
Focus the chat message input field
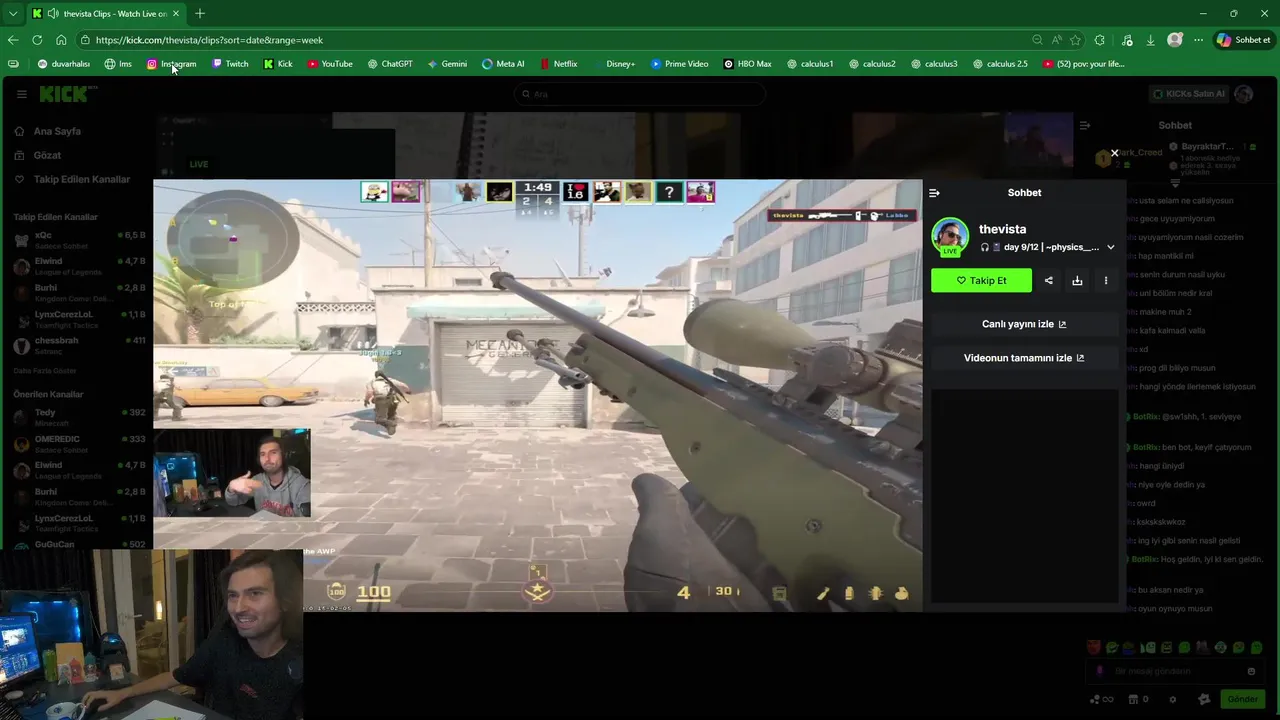coord(1174,671)
